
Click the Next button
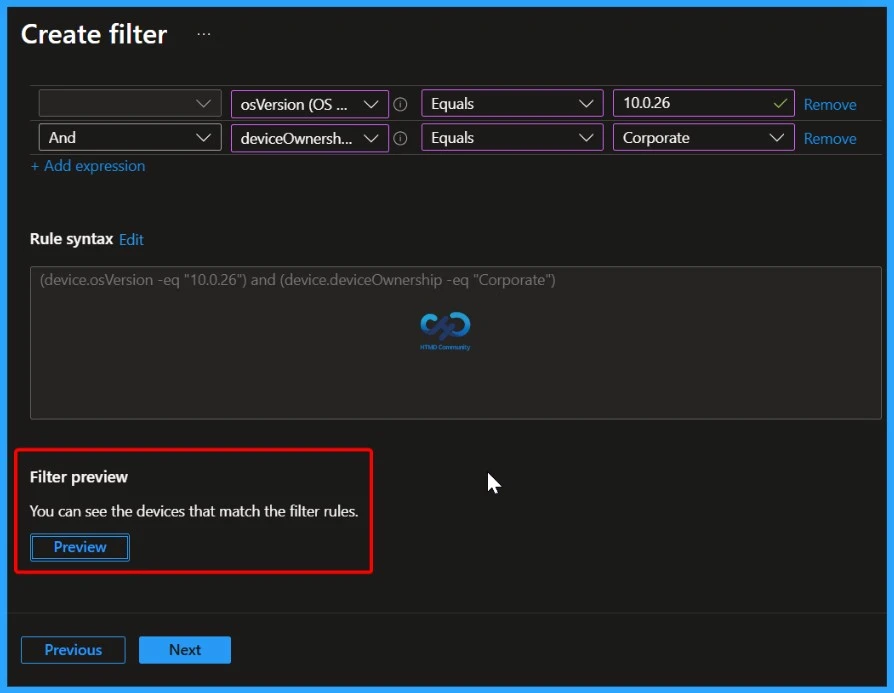click(x=184, y=650)
